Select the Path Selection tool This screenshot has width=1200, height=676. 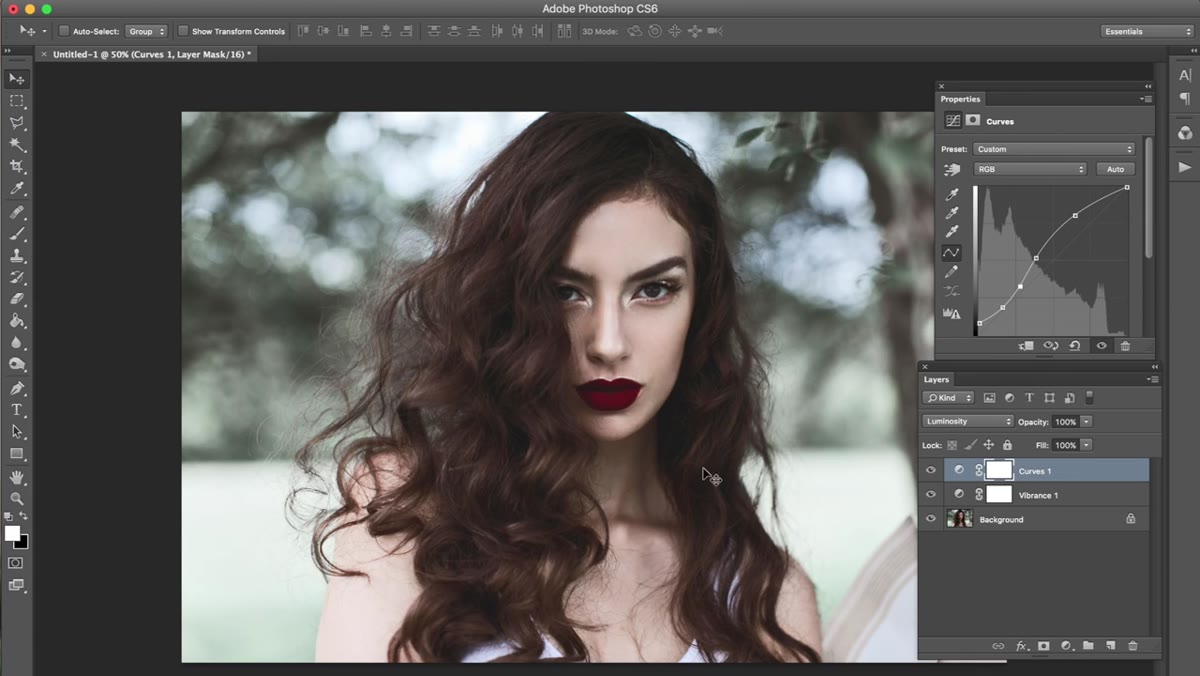[17, 432]
